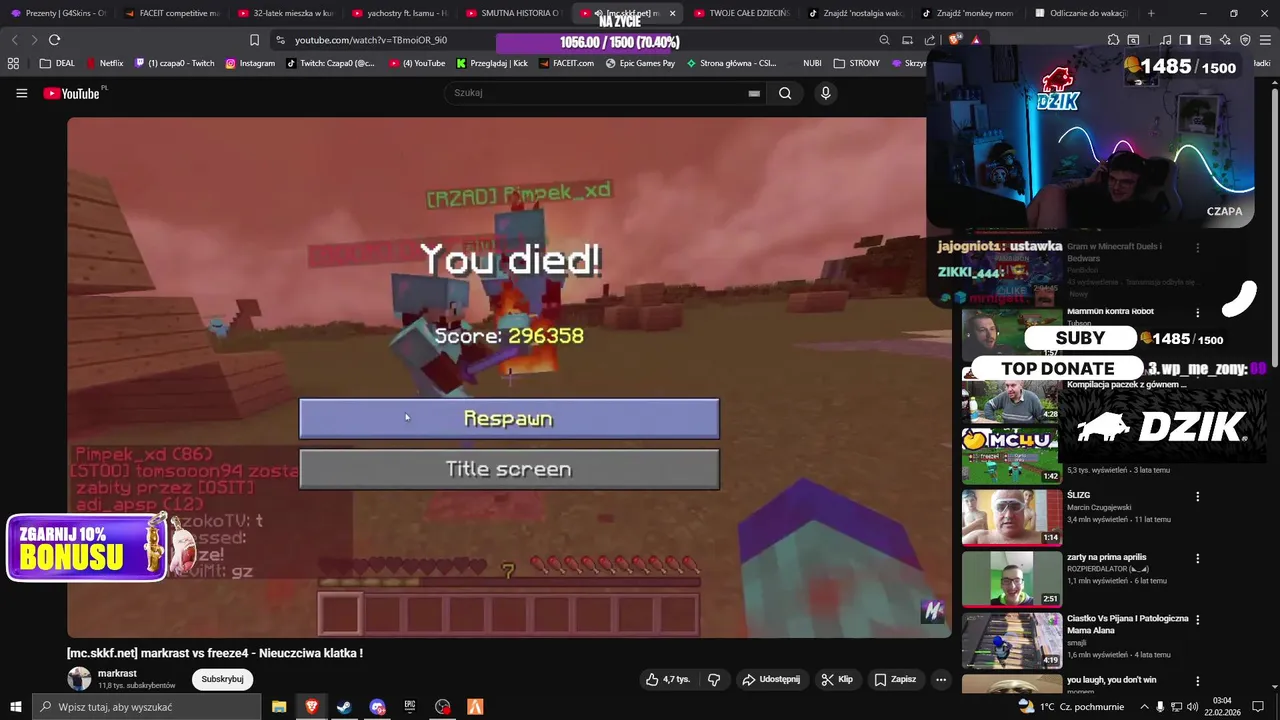Viewport: 1280px width, 720px height.
Task: Open options for zarty na prima aprilis
Action: coord(1197,558)
